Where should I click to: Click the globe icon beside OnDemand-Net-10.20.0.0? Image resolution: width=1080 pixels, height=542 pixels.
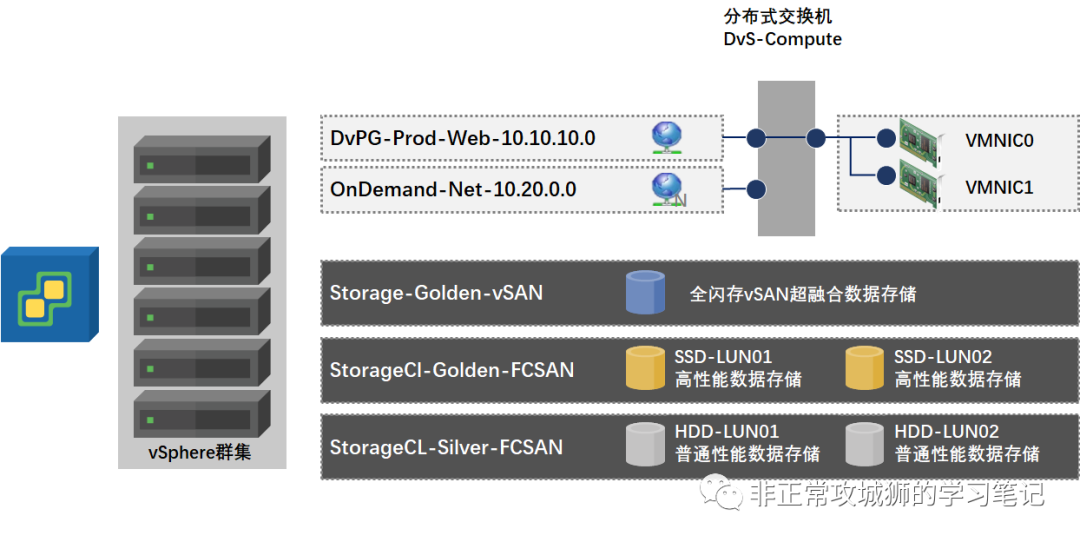666,189
